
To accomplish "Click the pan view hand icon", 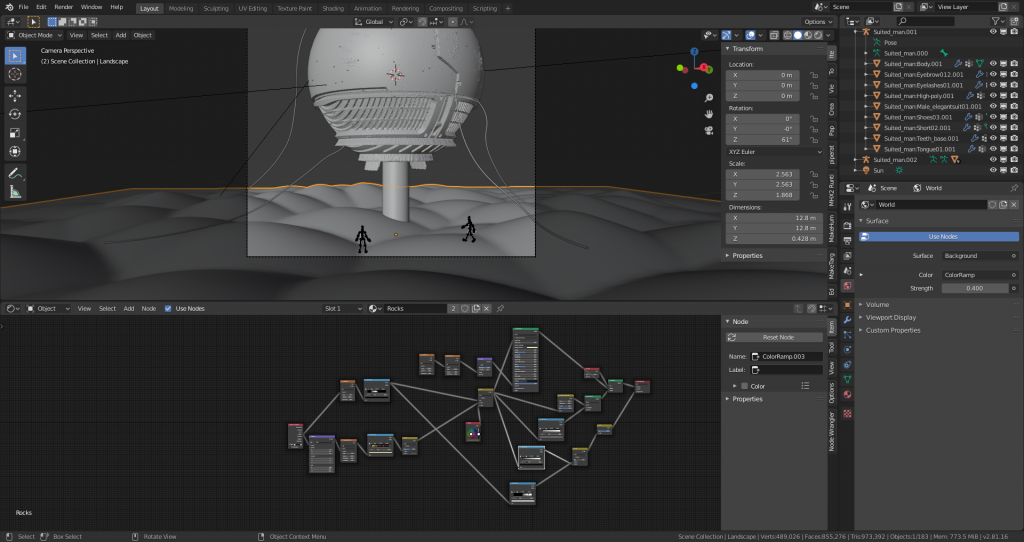I will point(709,114).
